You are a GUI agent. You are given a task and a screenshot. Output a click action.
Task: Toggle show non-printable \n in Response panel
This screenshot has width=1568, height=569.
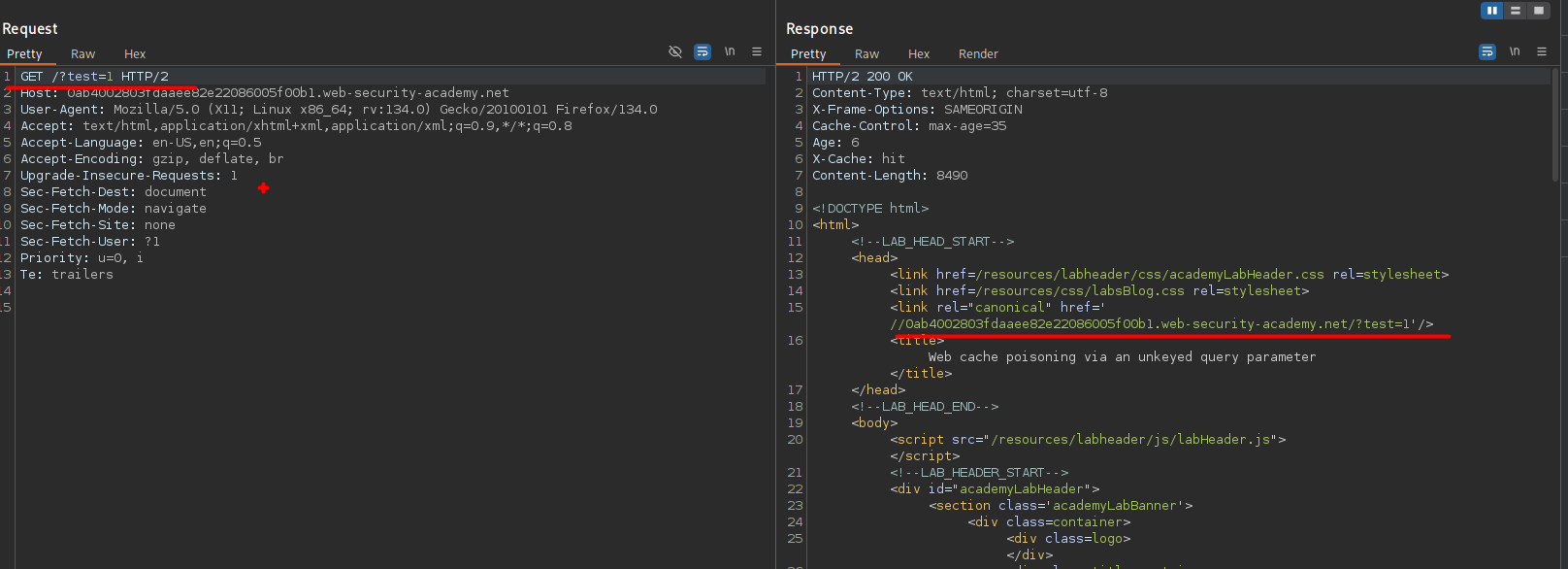click(x=1515, y=51)
